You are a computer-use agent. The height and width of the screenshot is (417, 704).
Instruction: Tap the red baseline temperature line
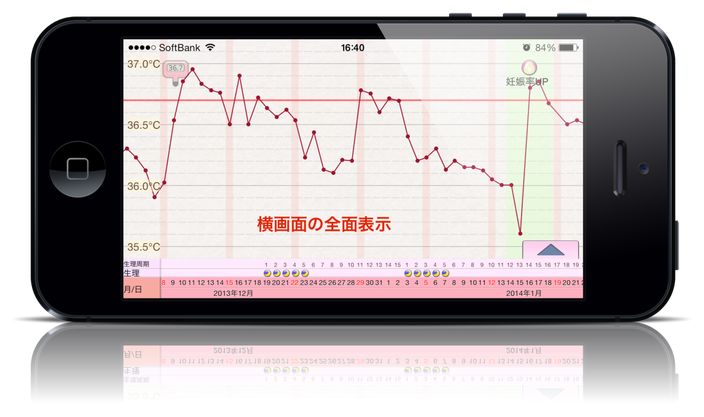(x=353, y=100)
